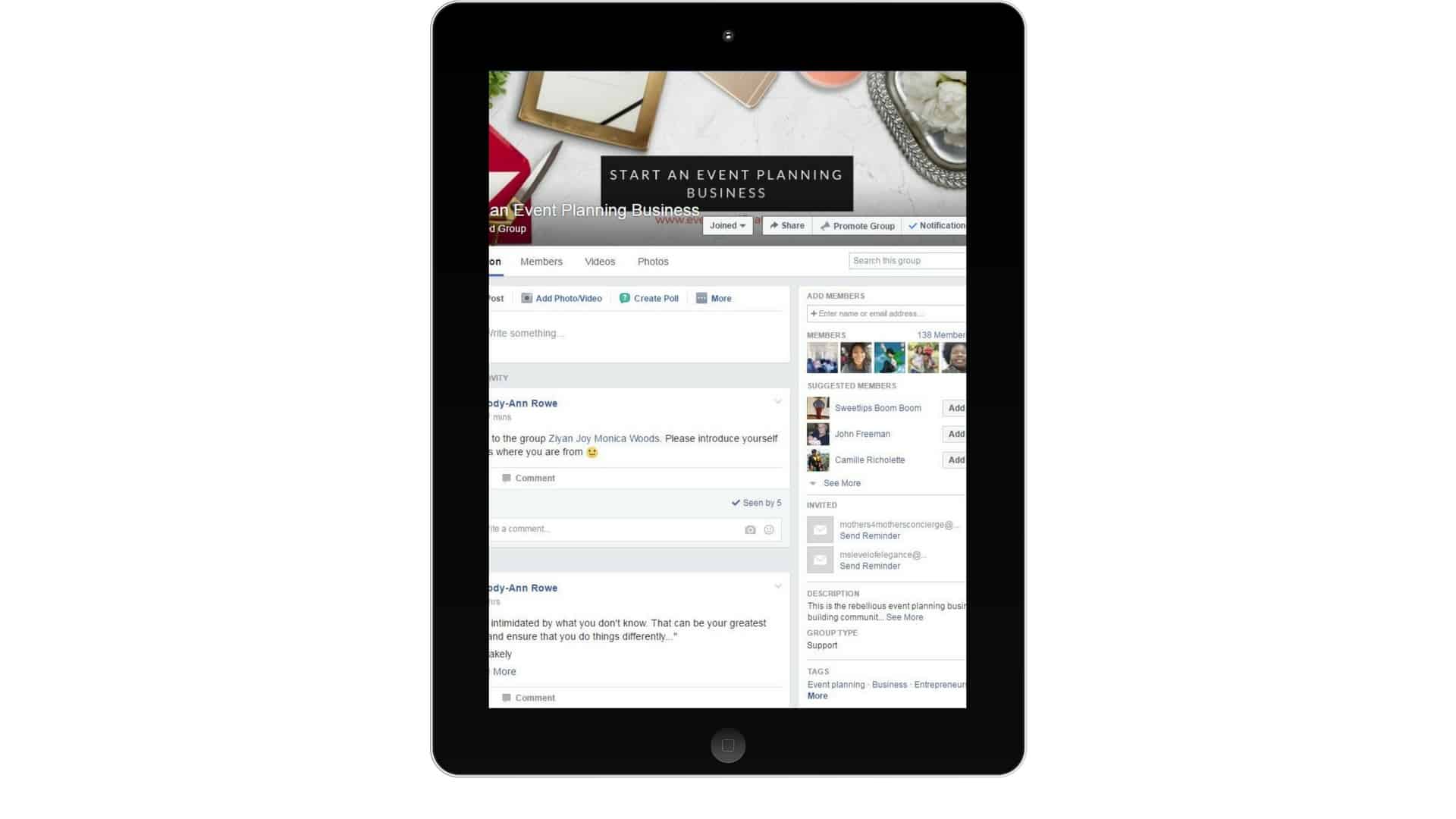Click the camera icon in comment field

tap(750, 528)
